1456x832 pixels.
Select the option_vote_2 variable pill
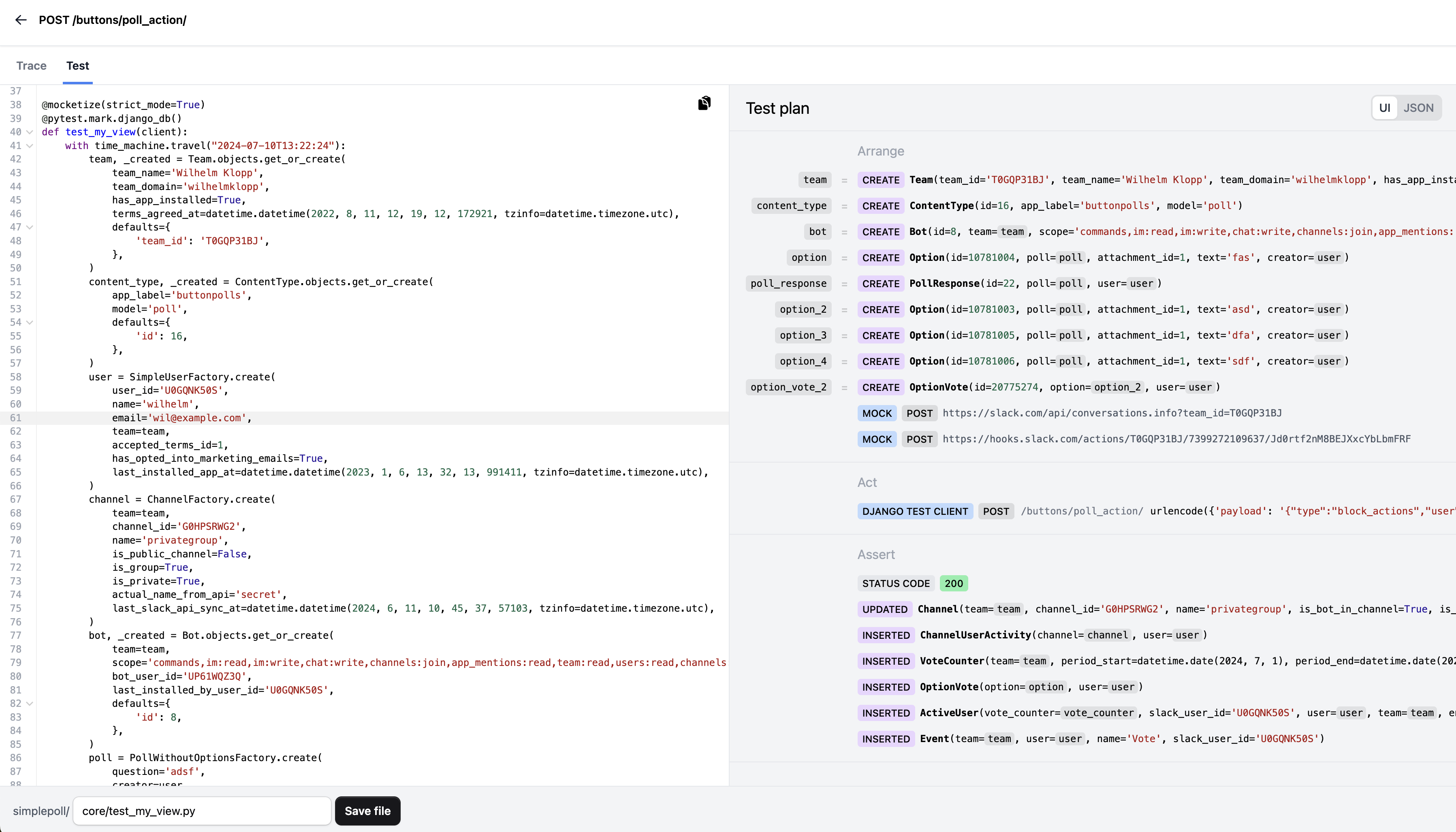pos(789,387)
